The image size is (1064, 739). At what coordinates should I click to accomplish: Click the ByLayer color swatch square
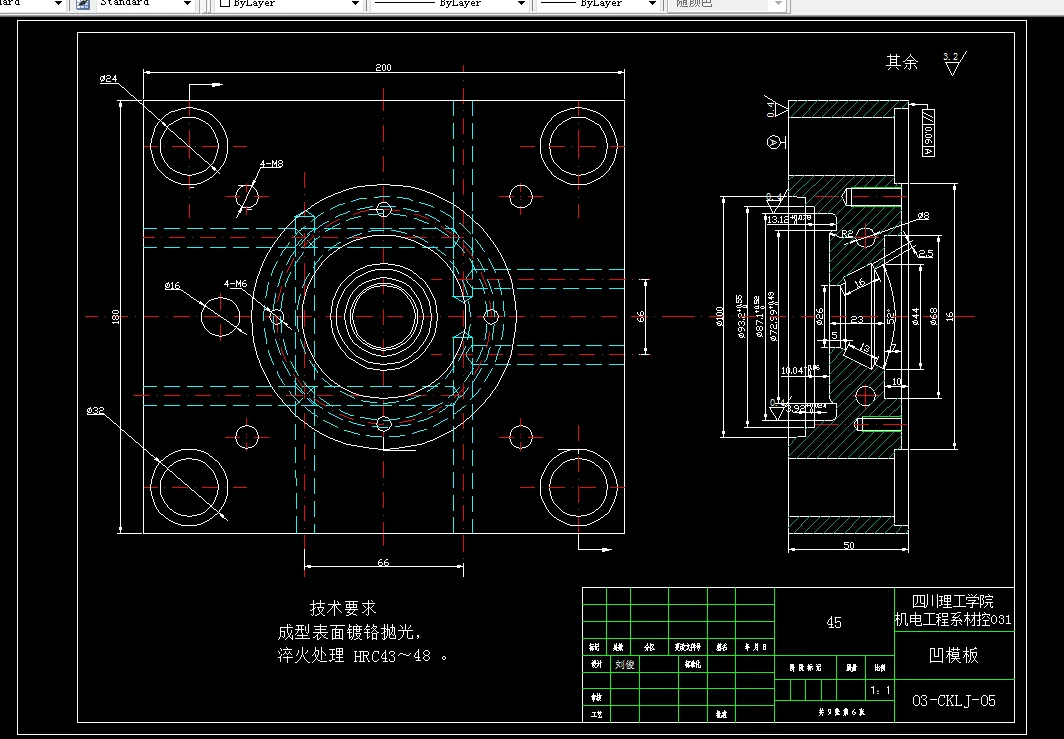pyautogui.click(x=225, y=3)
